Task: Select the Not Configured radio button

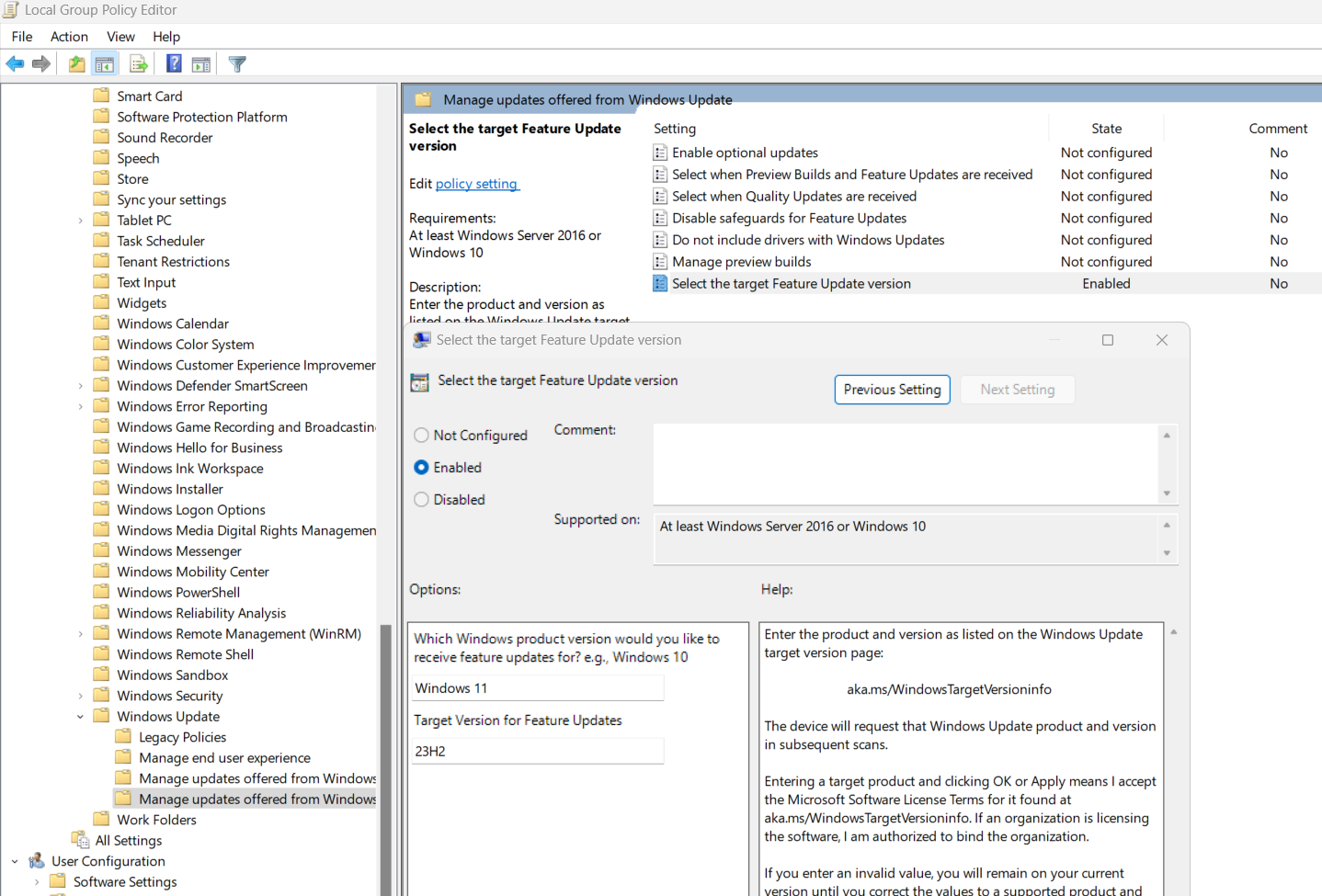Action: pos(422,436)
